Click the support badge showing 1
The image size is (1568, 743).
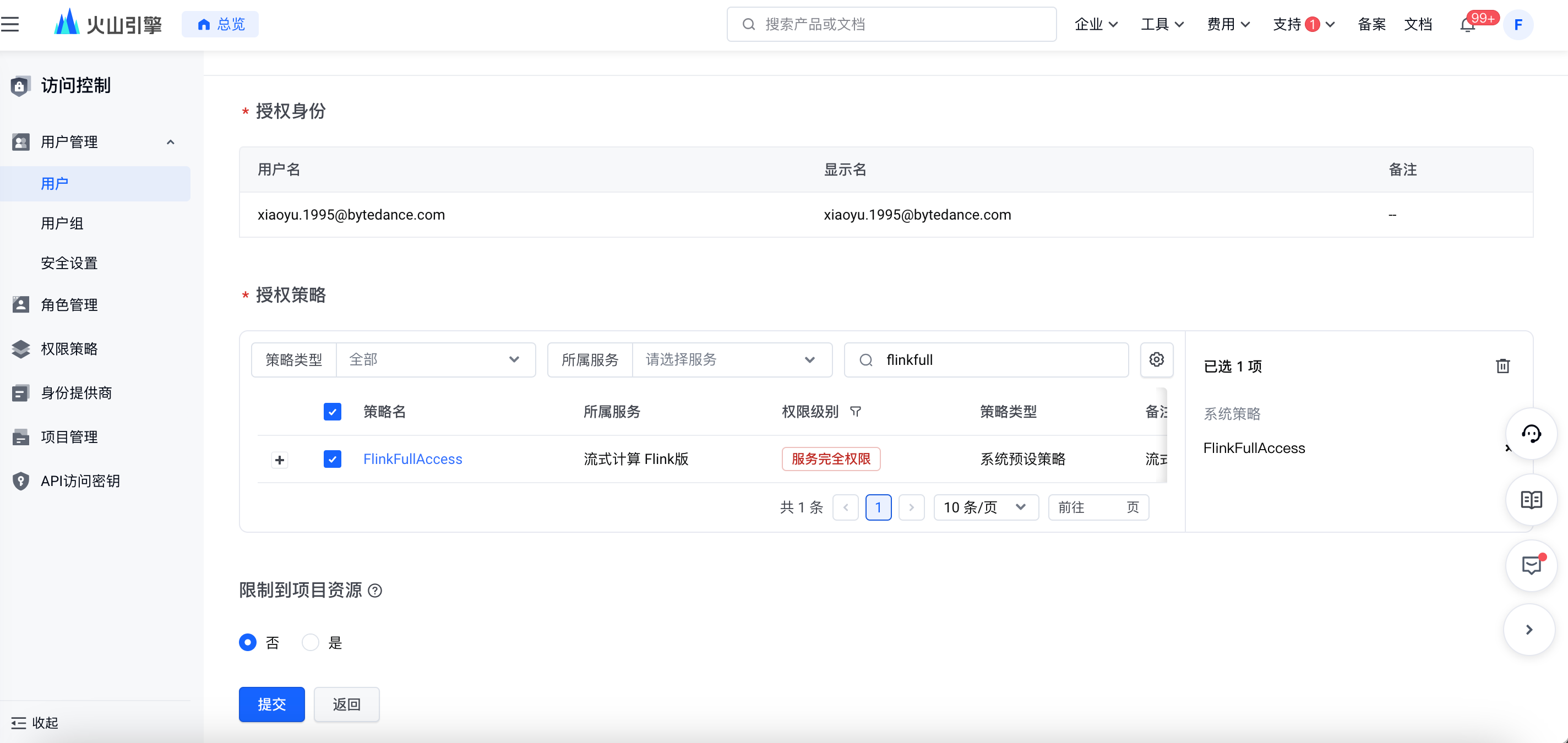(1313, 24)
